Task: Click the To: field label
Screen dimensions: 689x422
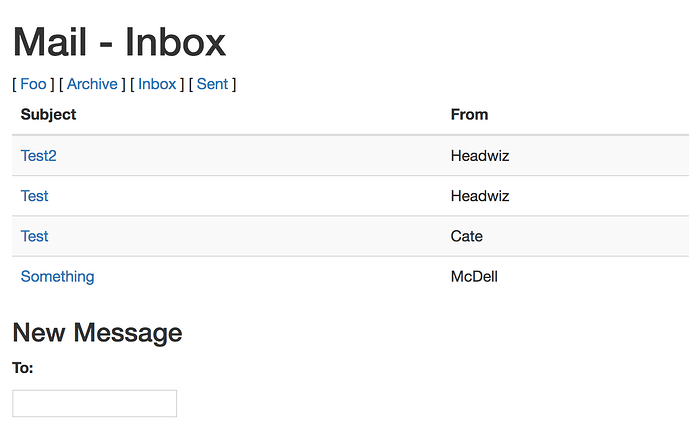Action: point(23,368)
